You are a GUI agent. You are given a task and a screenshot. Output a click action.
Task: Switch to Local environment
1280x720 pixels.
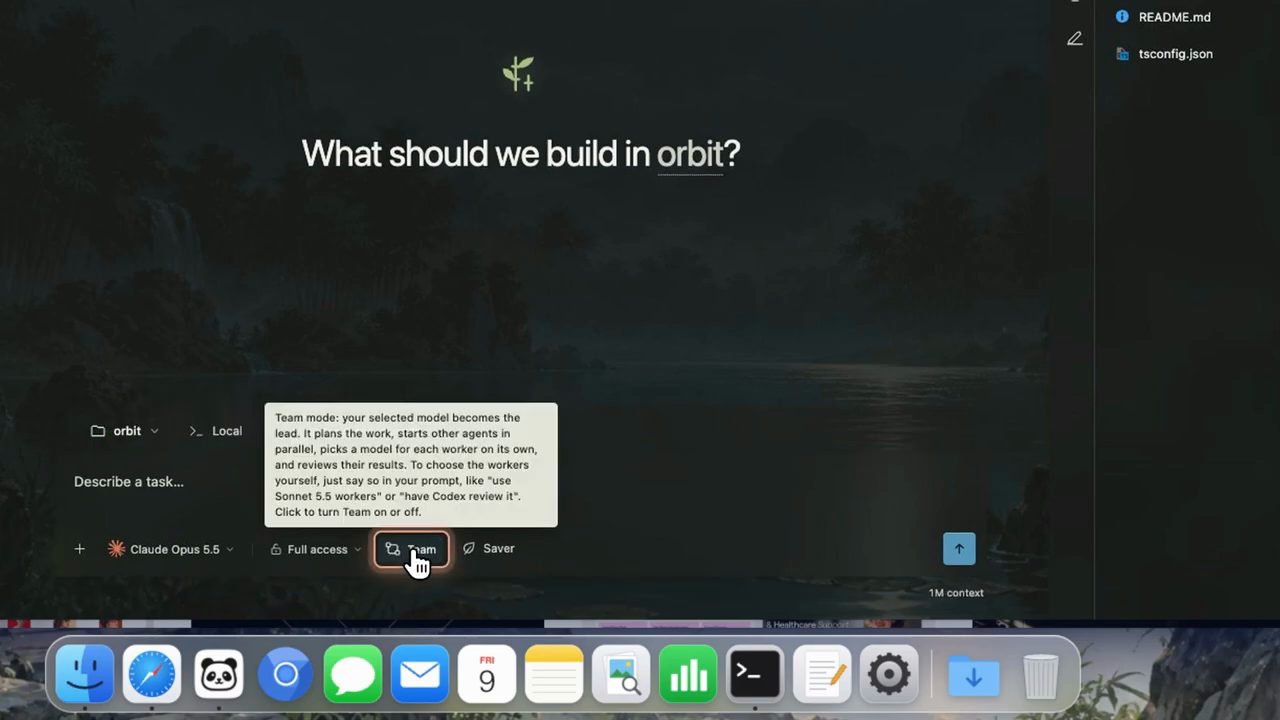(x=215, y=431)
